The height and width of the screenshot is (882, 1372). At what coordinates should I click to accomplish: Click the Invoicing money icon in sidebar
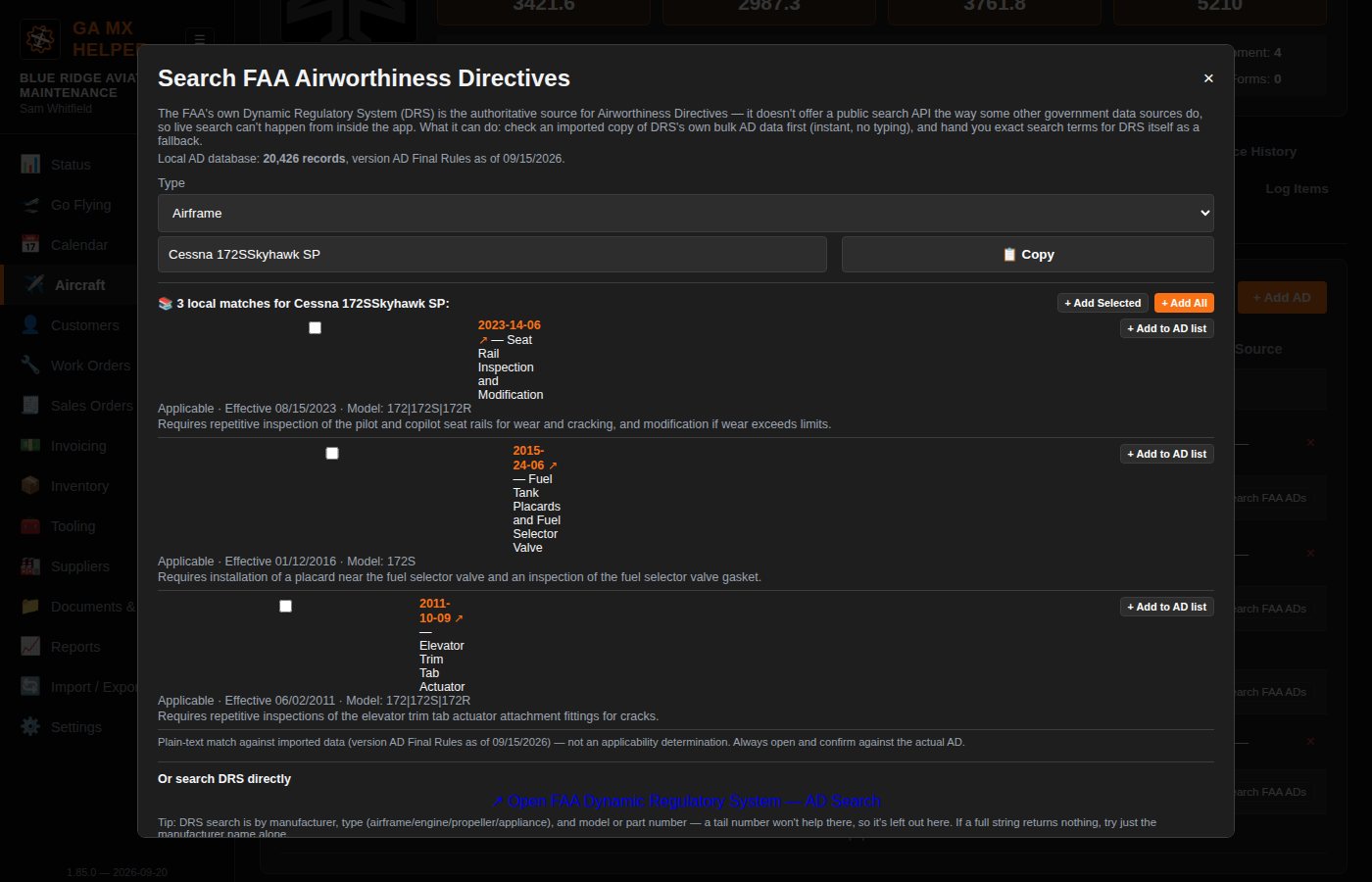pos(31,446)
